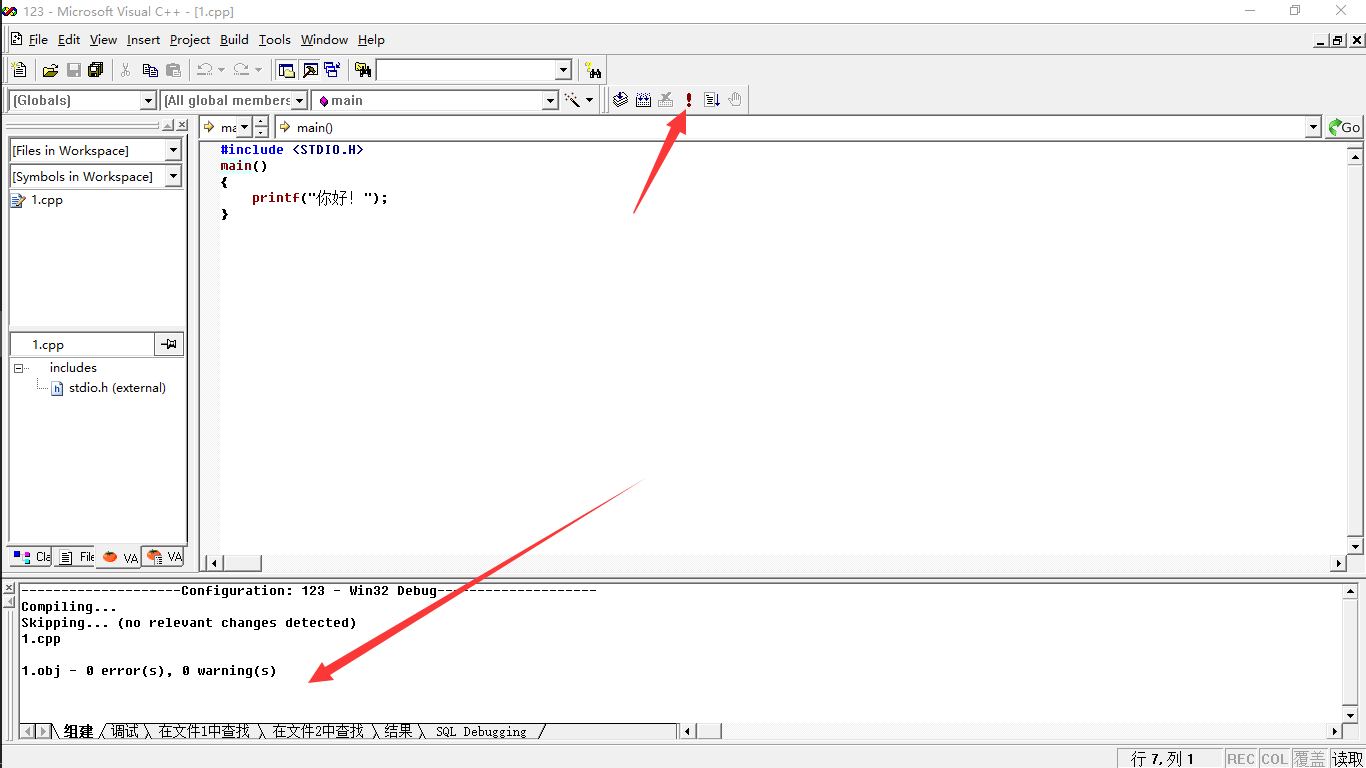Collapse the includes tree node
This screenshot has height=768, width=1366.
point(18,368)
